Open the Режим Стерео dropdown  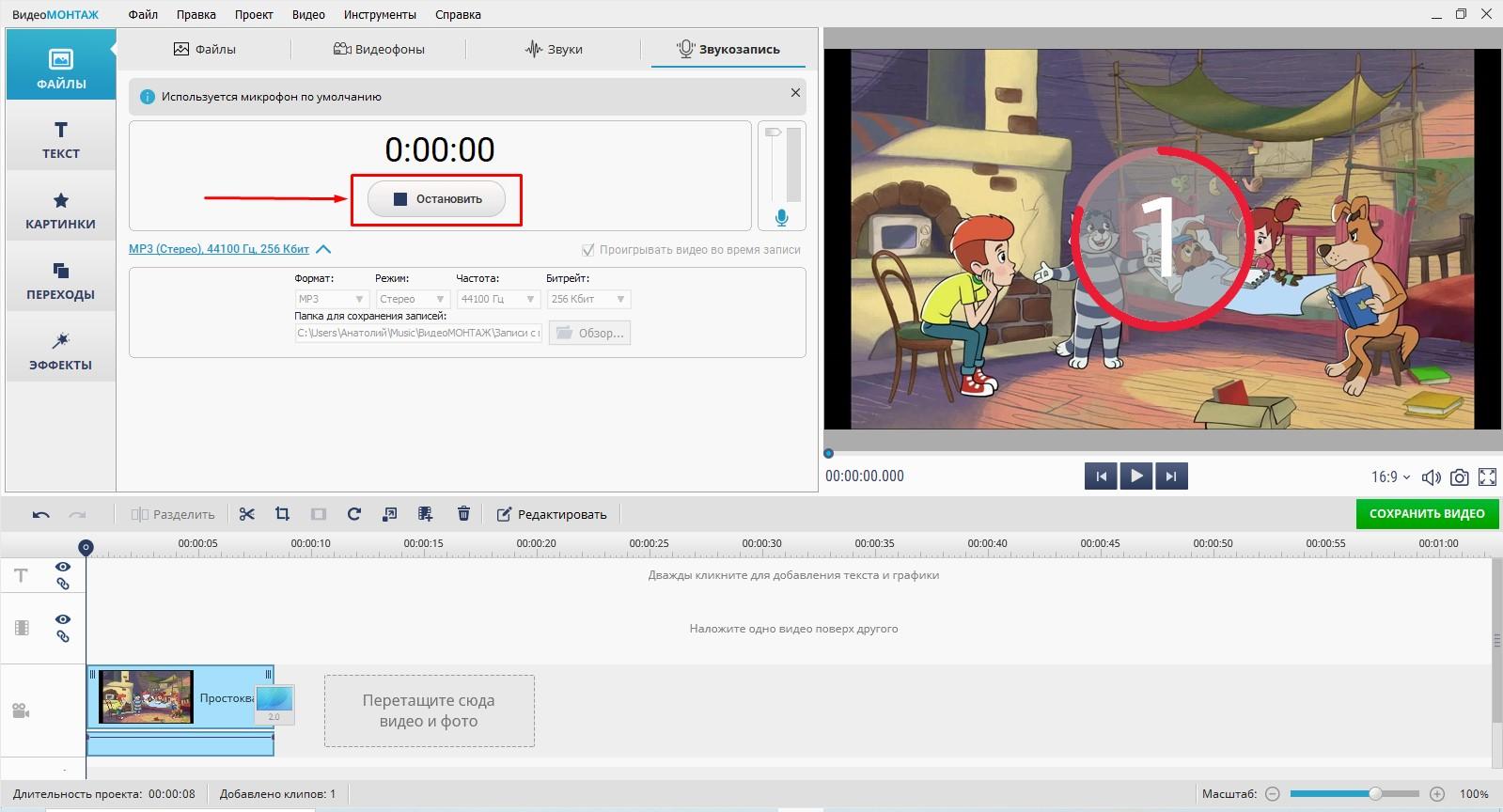412,299
